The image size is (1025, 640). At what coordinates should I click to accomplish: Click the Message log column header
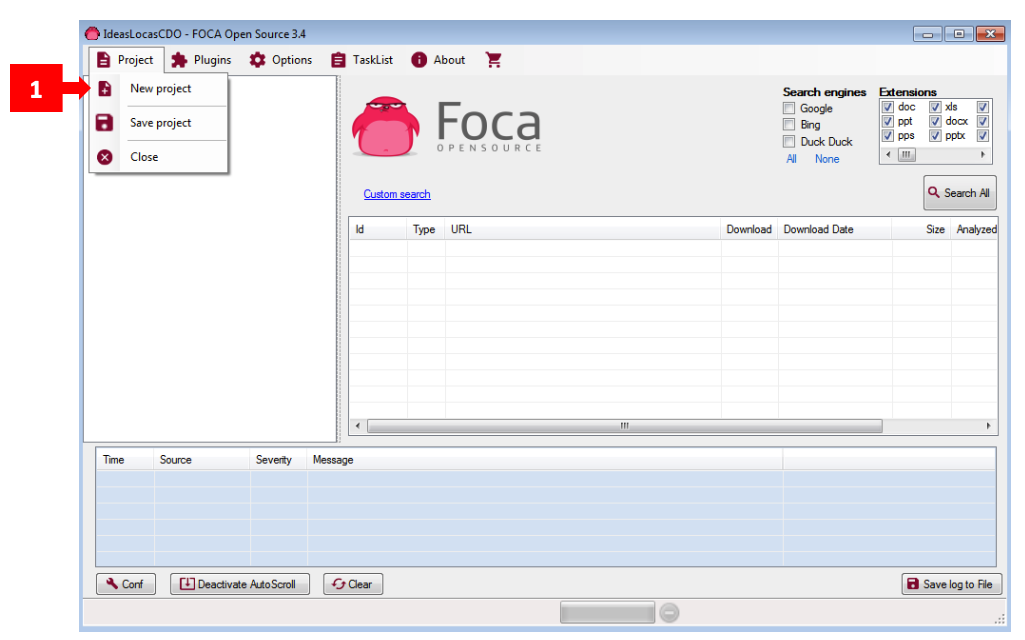pos(545,460)
